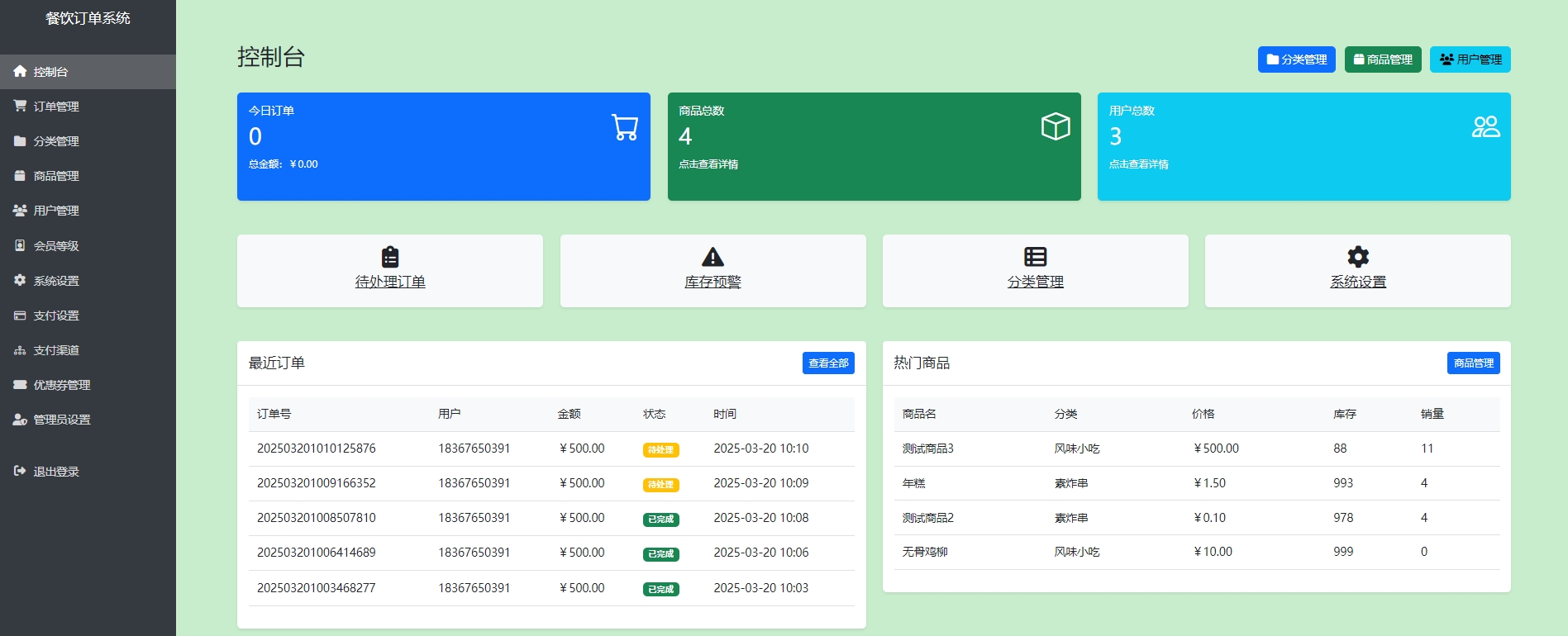The width and height of the screenshot is (1568, 636).
Task: Click the shopping cart icon in 今日订单 card
Action: 625,127
